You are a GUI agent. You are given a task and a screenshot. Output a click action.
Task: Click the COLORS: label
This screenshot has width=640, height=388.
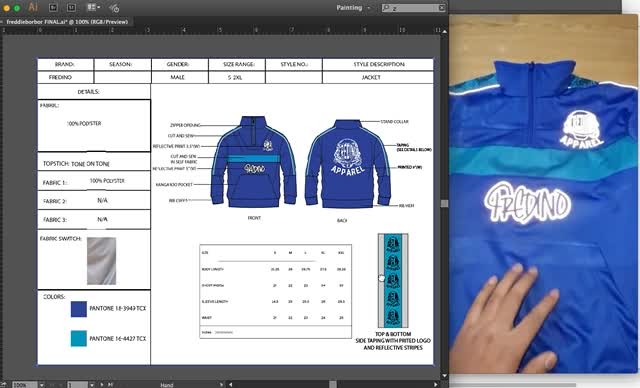coord(54,297)
